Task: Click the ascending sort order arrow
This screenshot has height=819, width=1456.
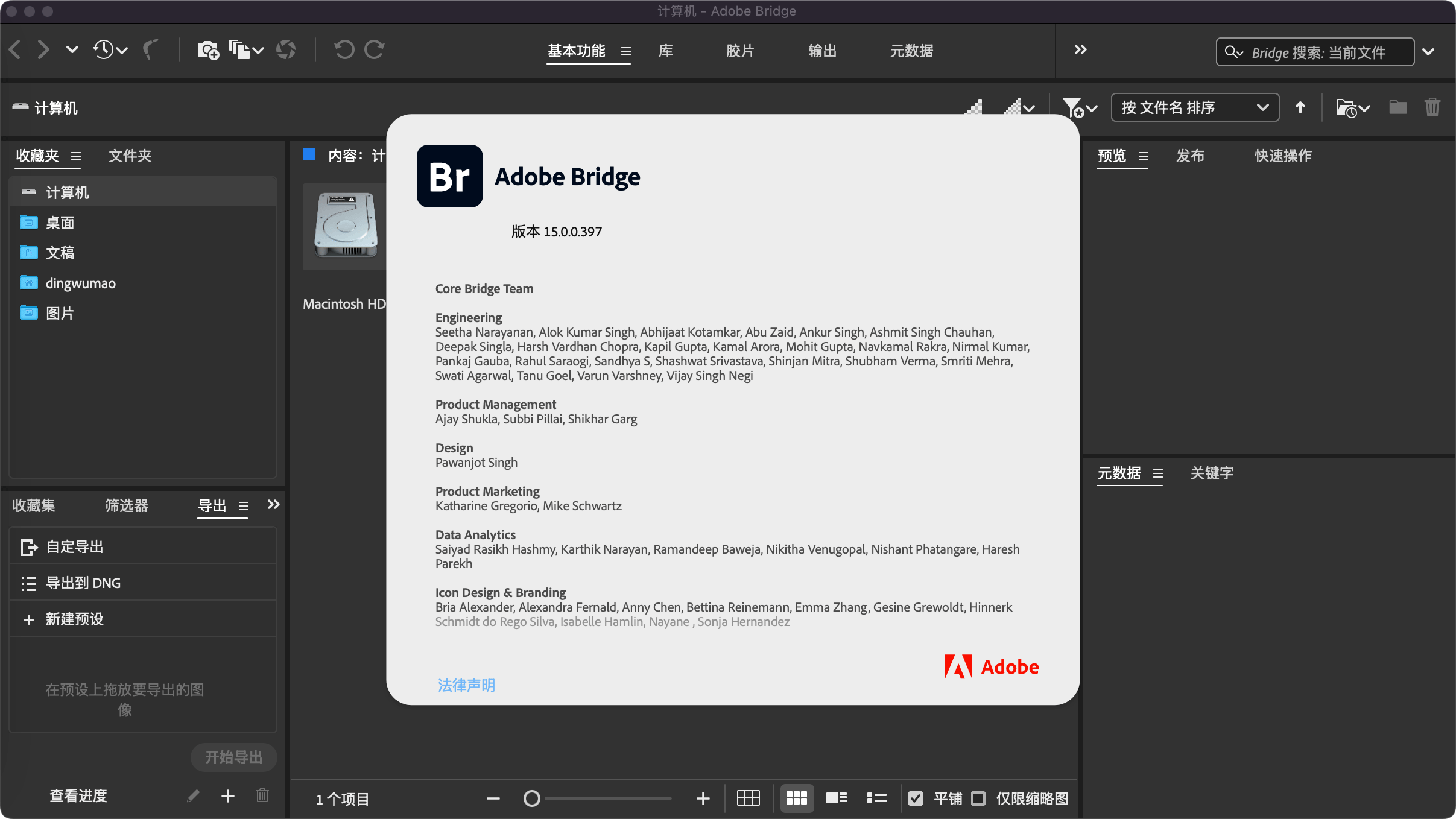Action: point(1300,108)
